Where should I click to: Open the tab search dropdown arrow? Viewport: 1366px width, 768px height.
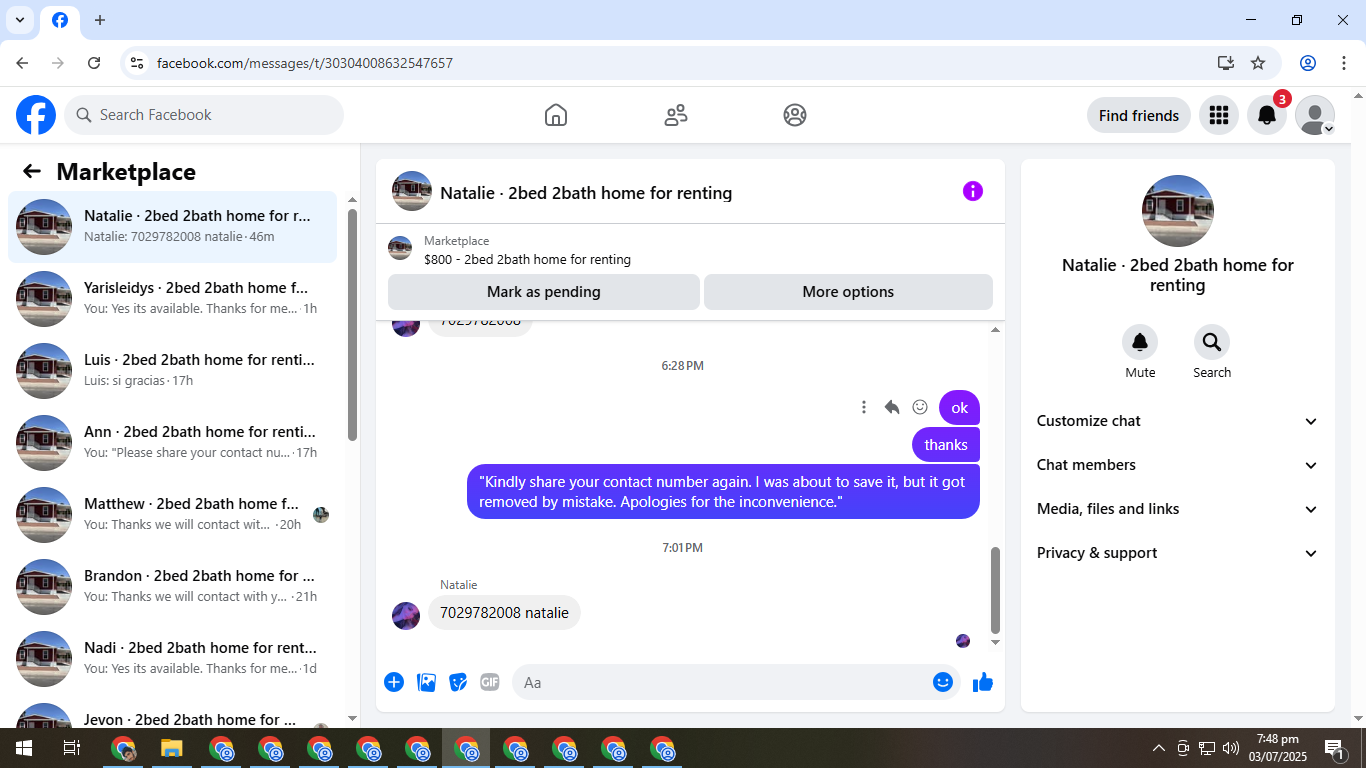pyautogui.click(x=20, y=20)
